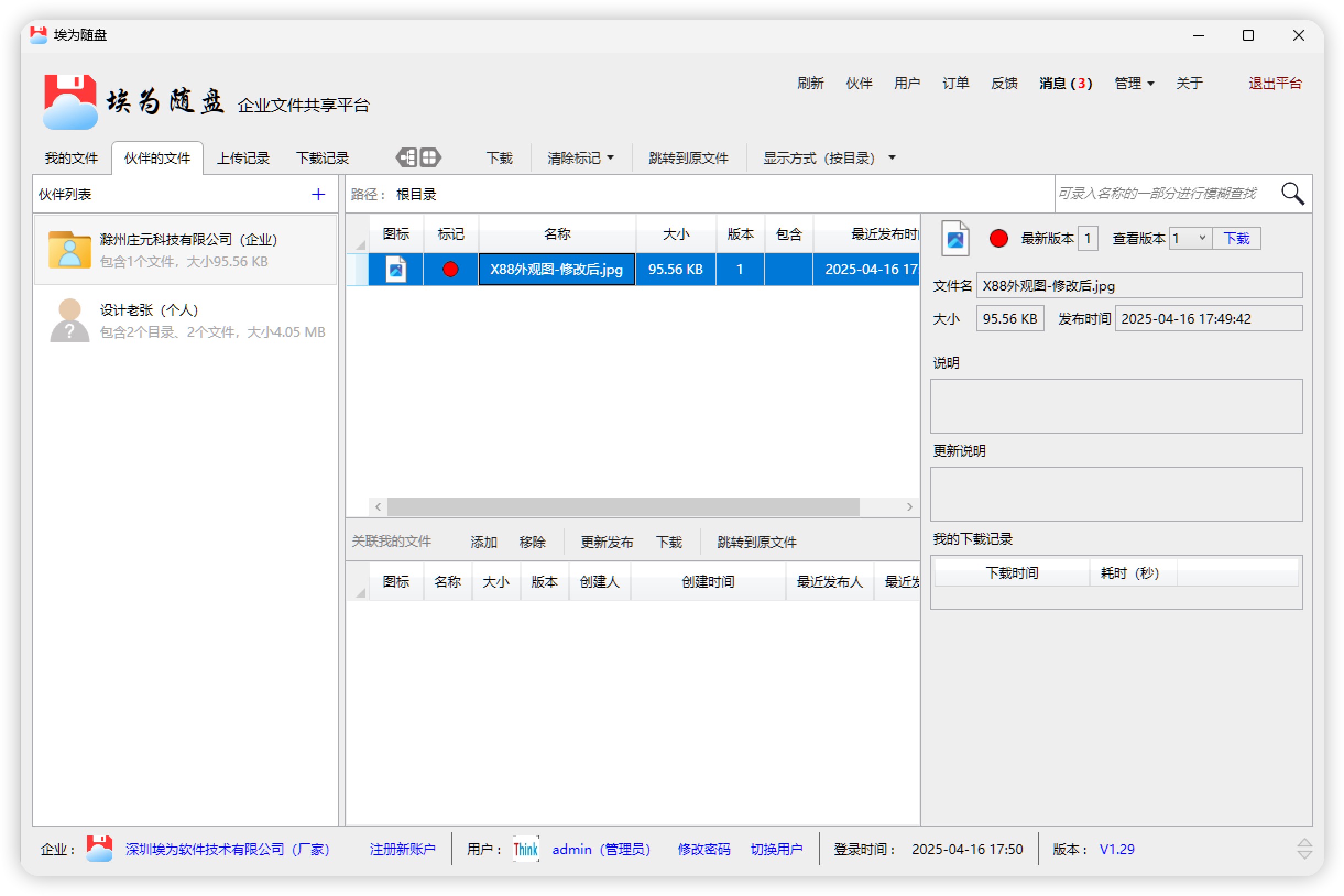Click the company logo icon in status bar
This screenshot has height=896, width=1344.
[100, 849]
